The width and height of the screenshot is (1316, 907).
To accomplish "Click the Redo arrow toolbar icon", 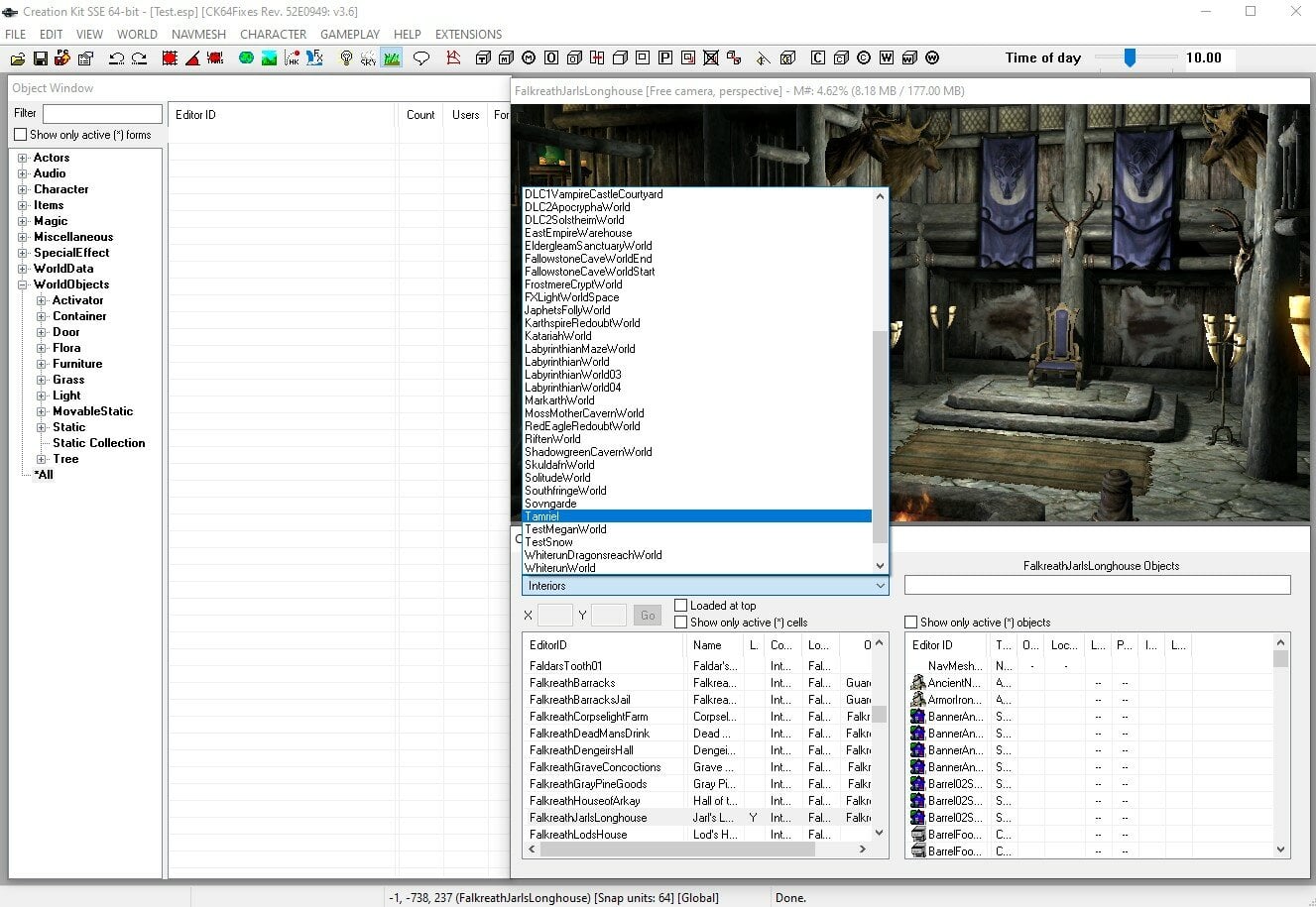I will pyautogui.click(x=139, y=58).
